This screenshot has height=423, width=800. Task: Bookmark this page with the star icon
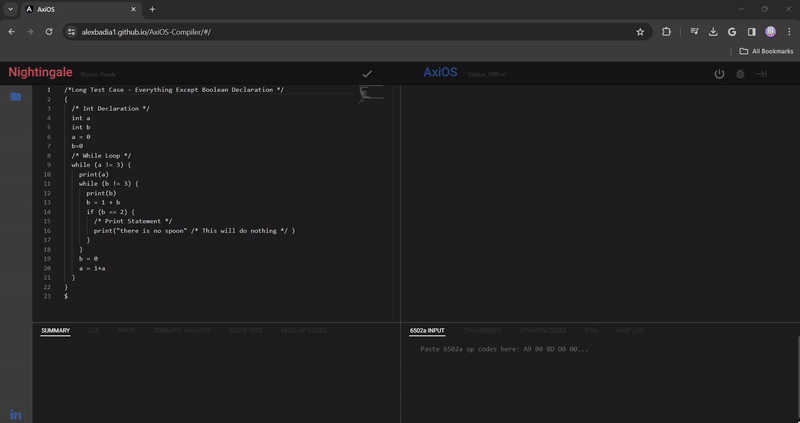(640, 32)
